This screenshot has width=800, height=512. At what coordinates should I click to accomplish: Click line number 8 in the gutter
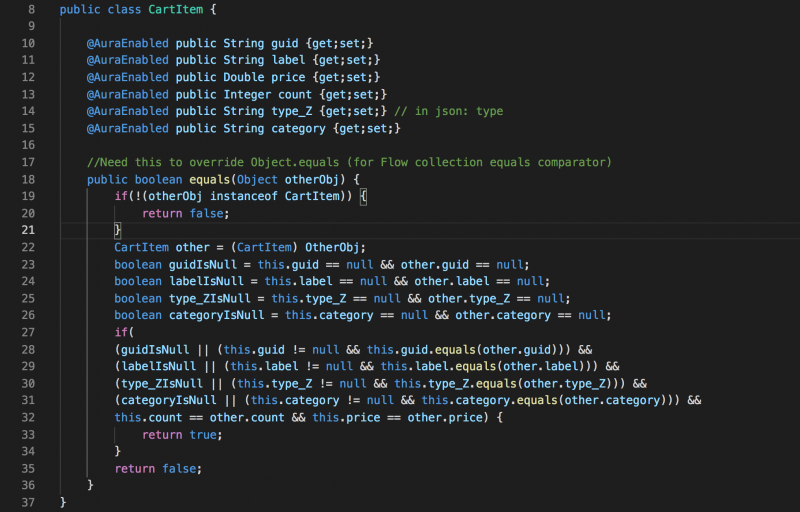click(32, 9)
